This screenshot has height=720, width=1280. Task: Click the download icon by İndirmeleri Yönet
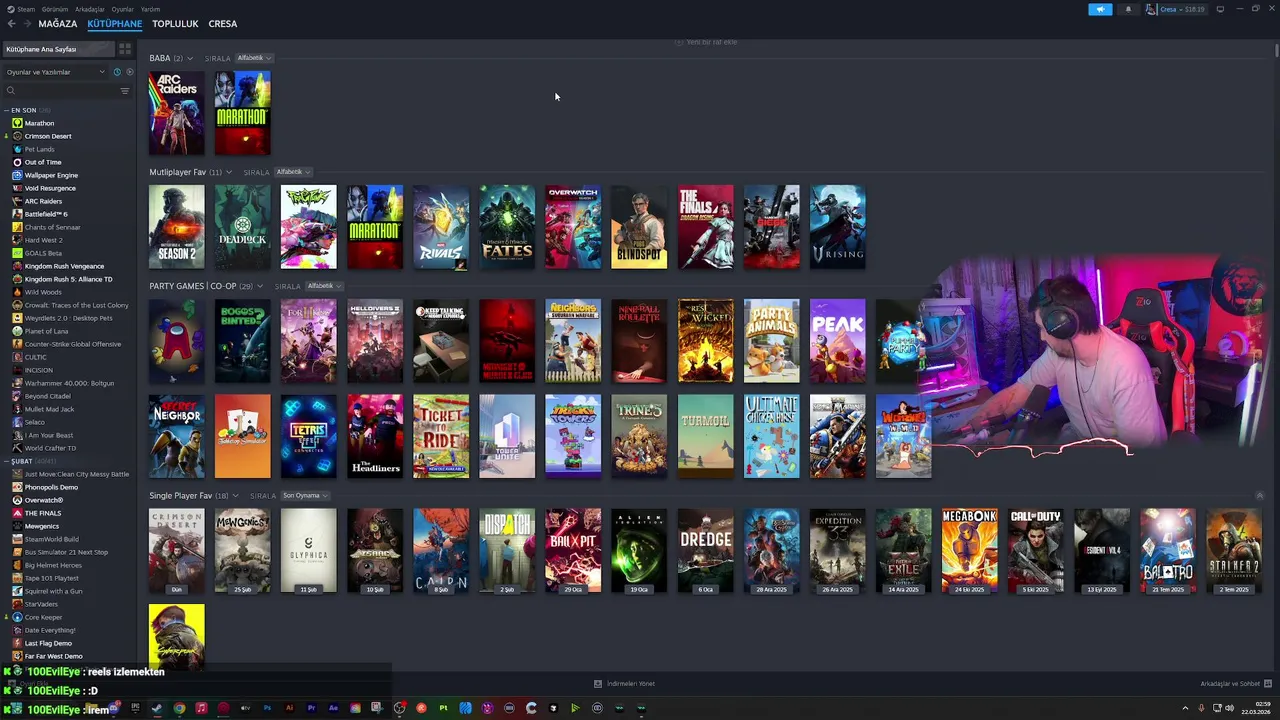pos(598,684)
